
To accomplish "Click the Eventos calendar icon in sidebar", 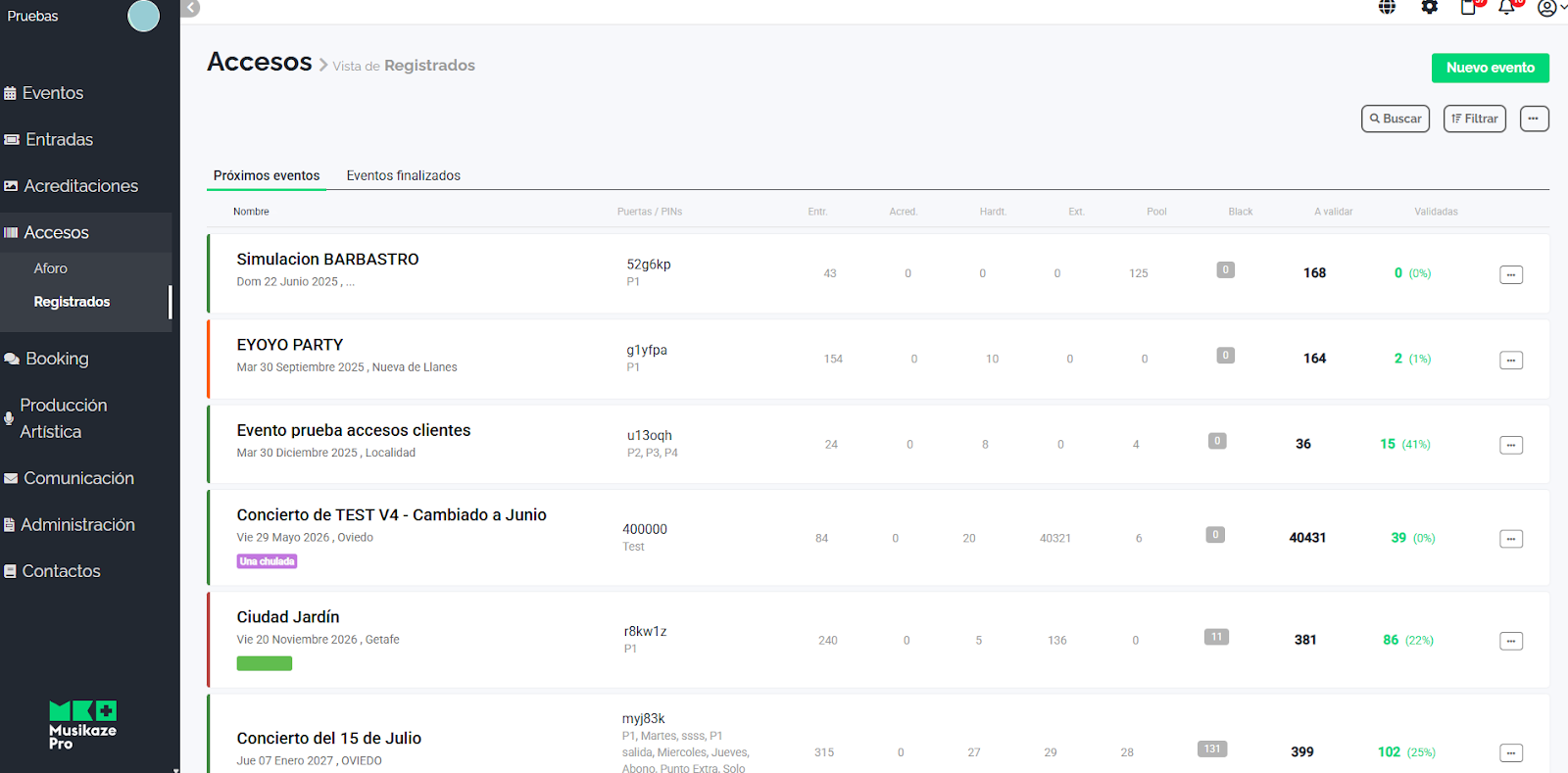I will (x=10, y=94).
